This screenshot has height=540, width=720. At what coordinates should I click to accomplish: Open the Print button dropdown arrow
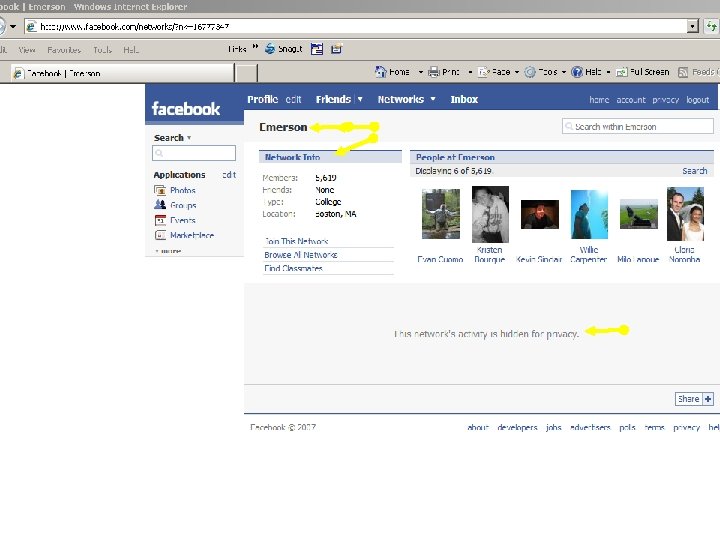click(x=470, y=72)
